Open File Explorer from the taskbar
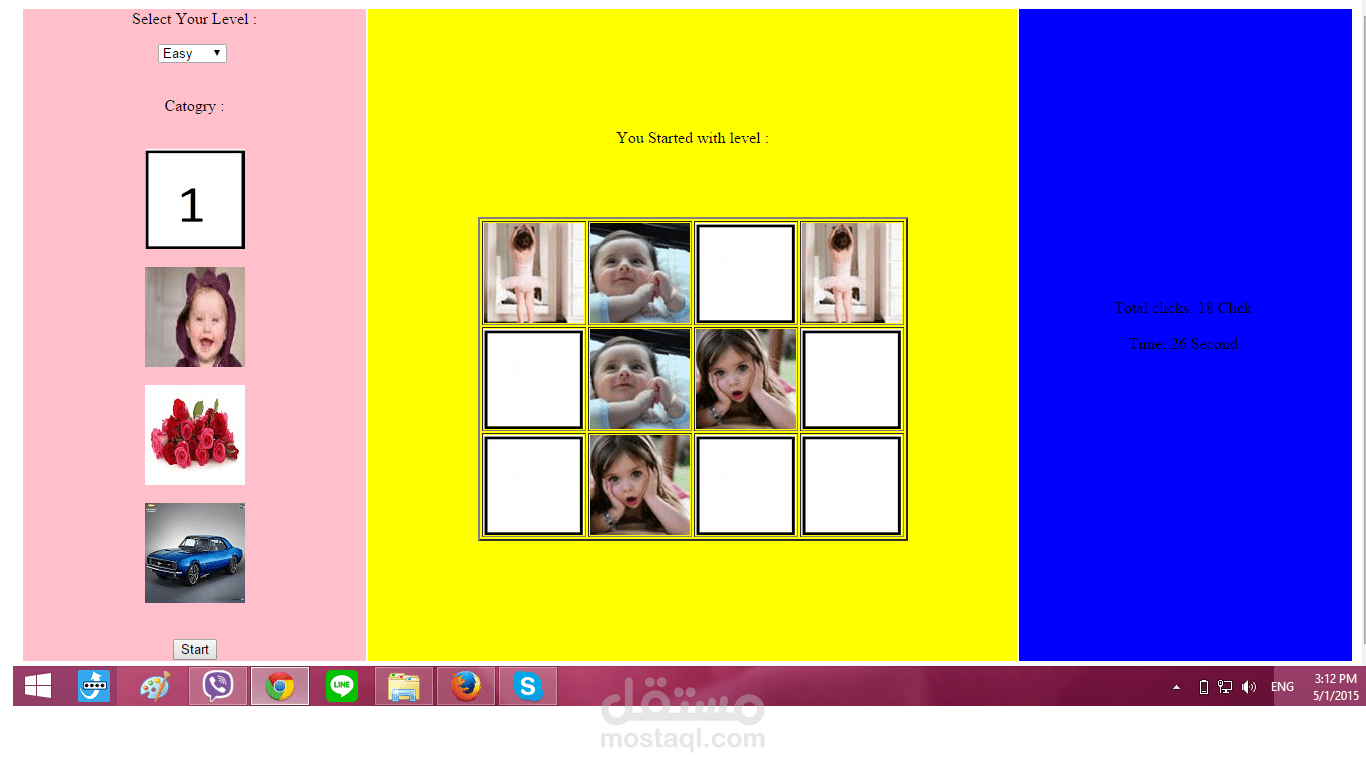The width and height of the screenshot is (1366, 768). click(404, 686)
